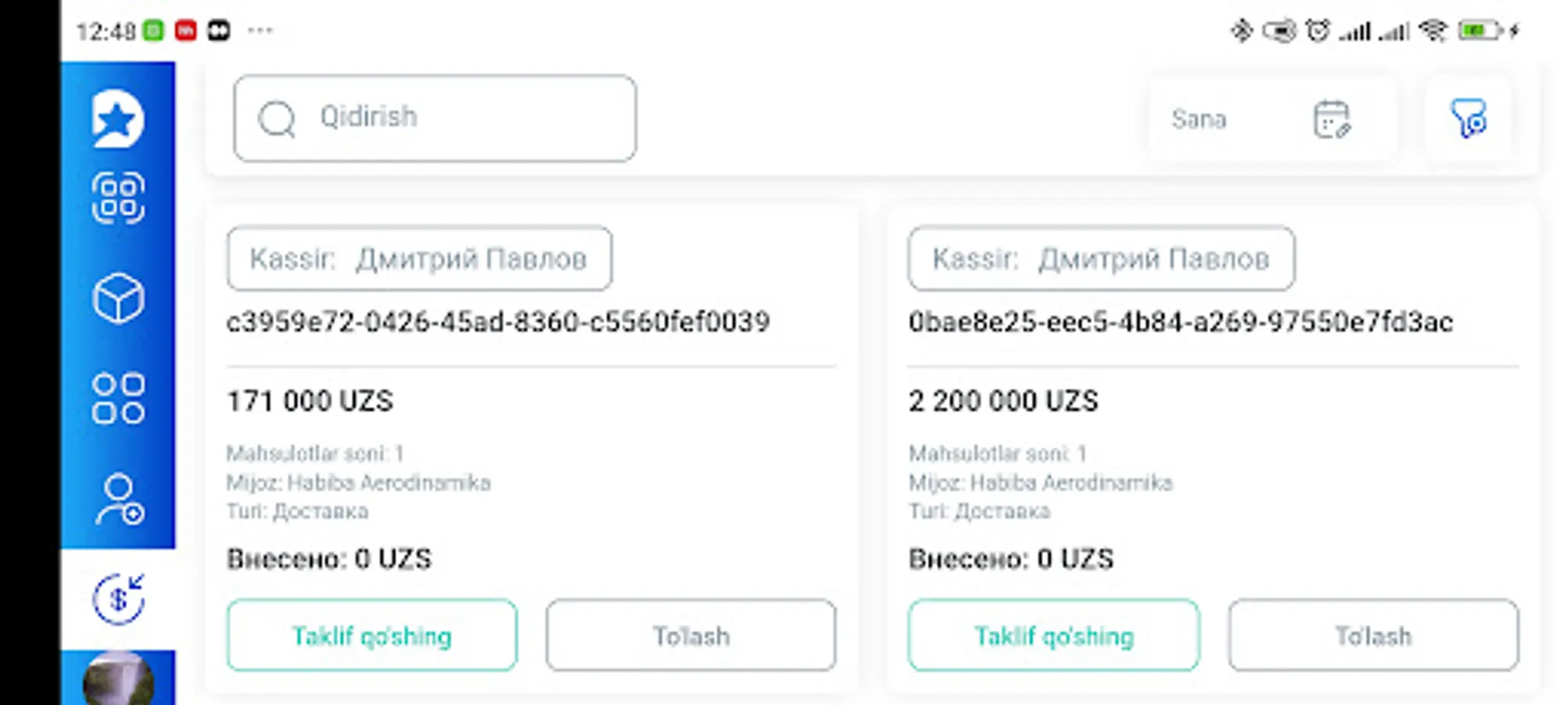Open the star favorites icon in sidebar

point(118,119)
